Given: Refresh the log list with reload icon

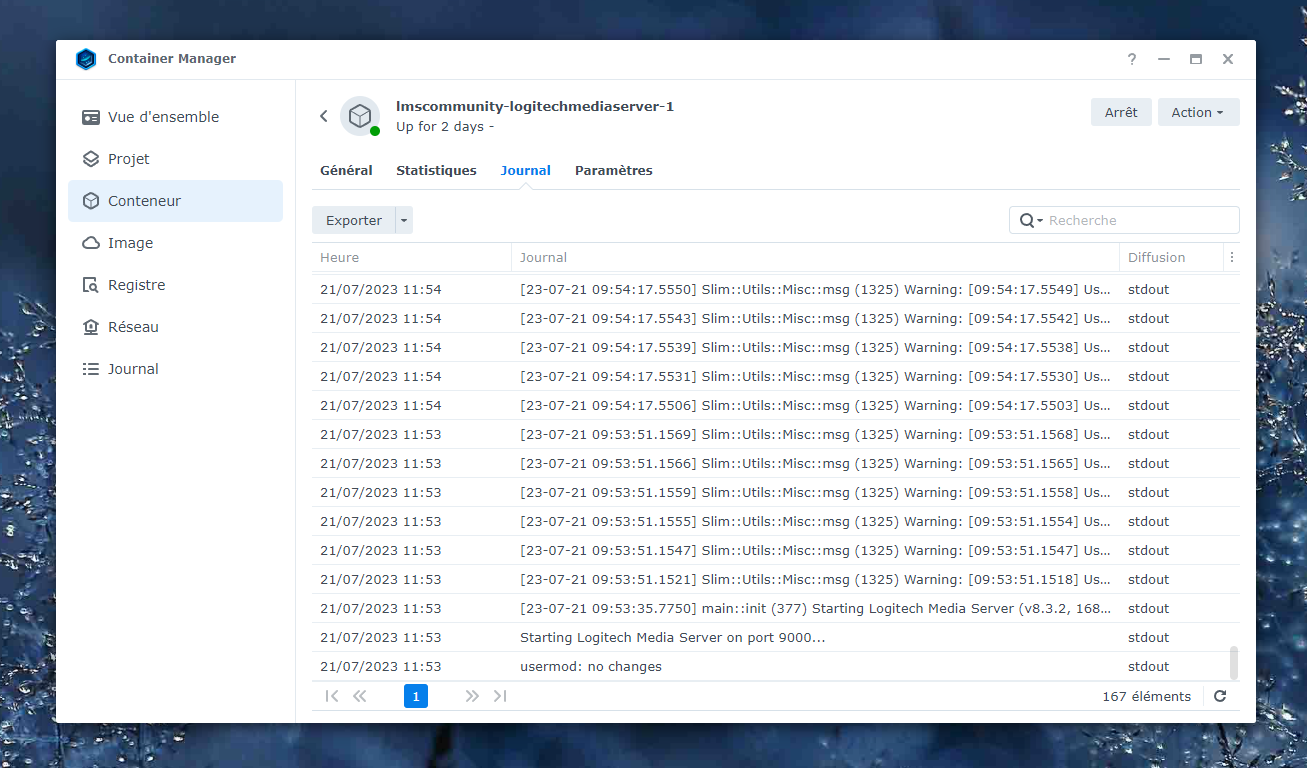Looking at the screenshot, I should click(1220, 696).
